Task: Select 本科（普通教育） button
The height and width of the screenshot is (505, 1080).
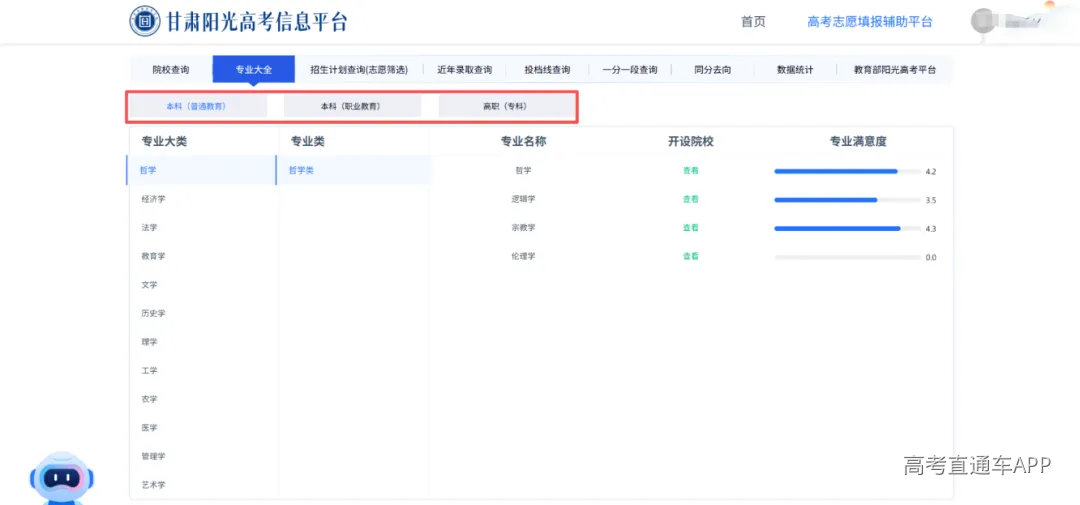Action: coord(196,107)
